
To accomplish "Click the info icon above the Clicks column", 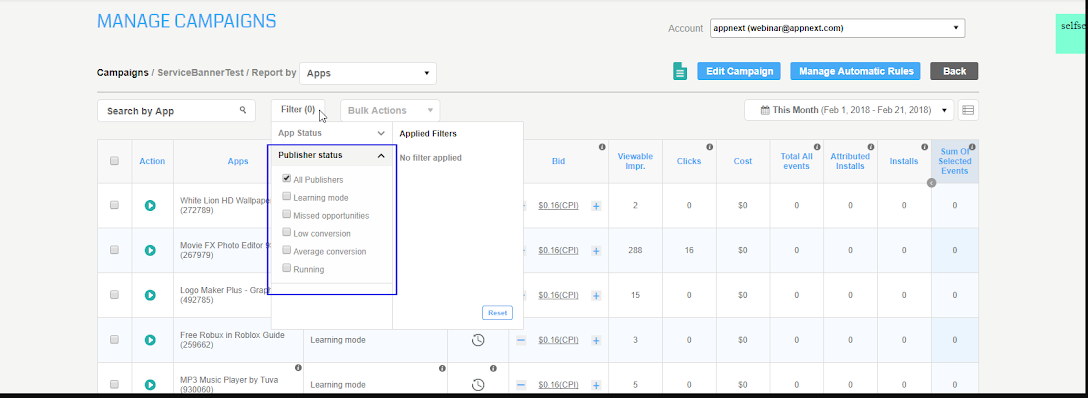I will pyautogui.click(x=709, y=147).
